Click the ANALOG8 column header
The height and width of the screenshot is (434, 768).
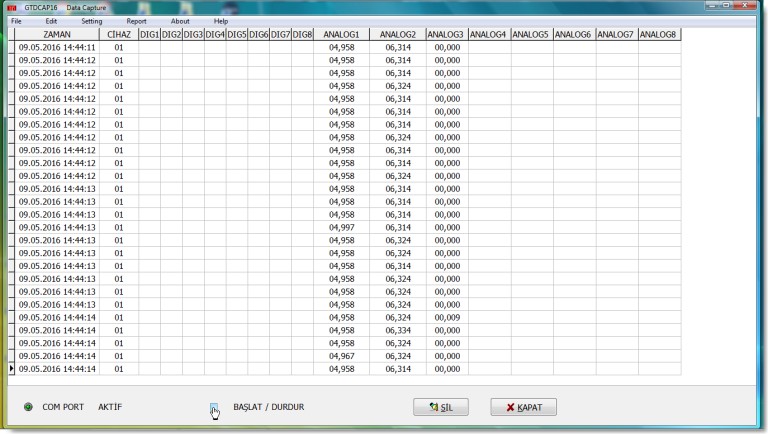660,34
